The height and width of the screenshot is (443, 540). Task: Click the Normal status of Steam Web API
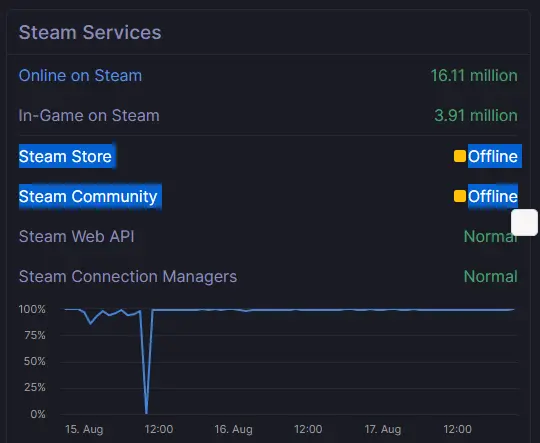pos(490,236)
